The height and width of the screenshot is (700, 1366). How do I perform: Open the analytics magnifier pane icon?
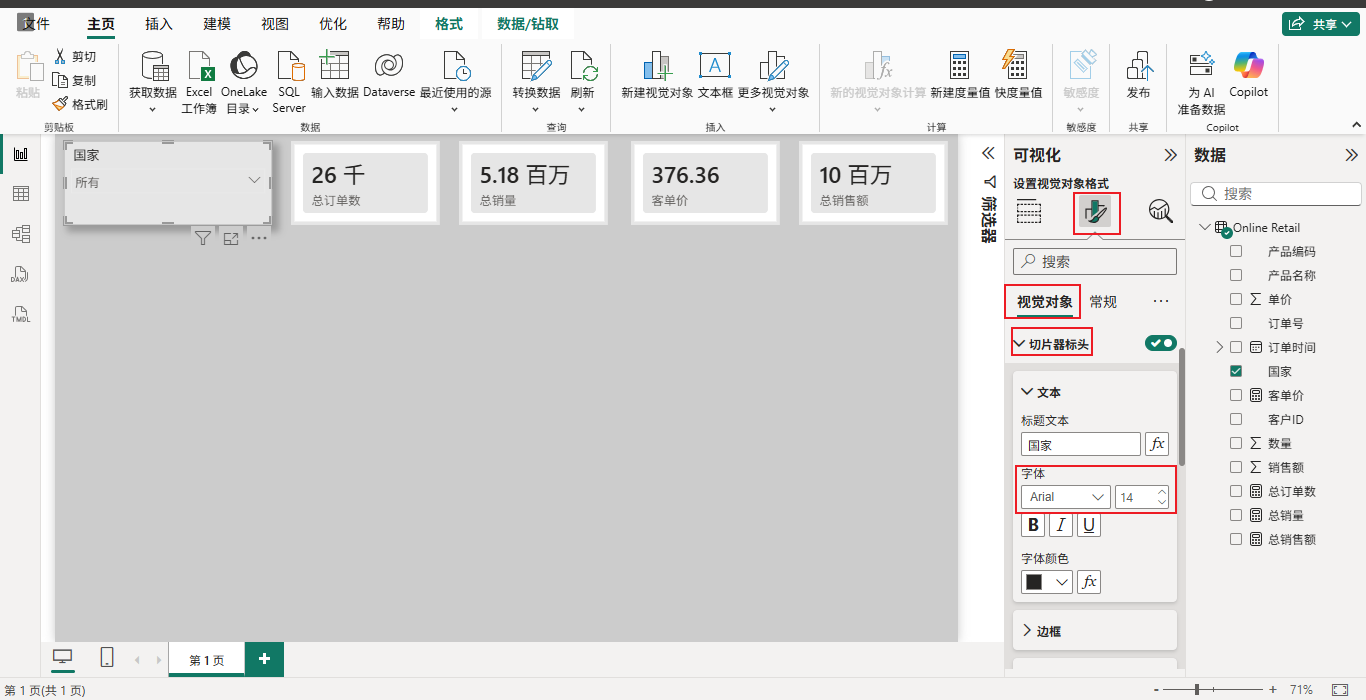(1160, 211)
